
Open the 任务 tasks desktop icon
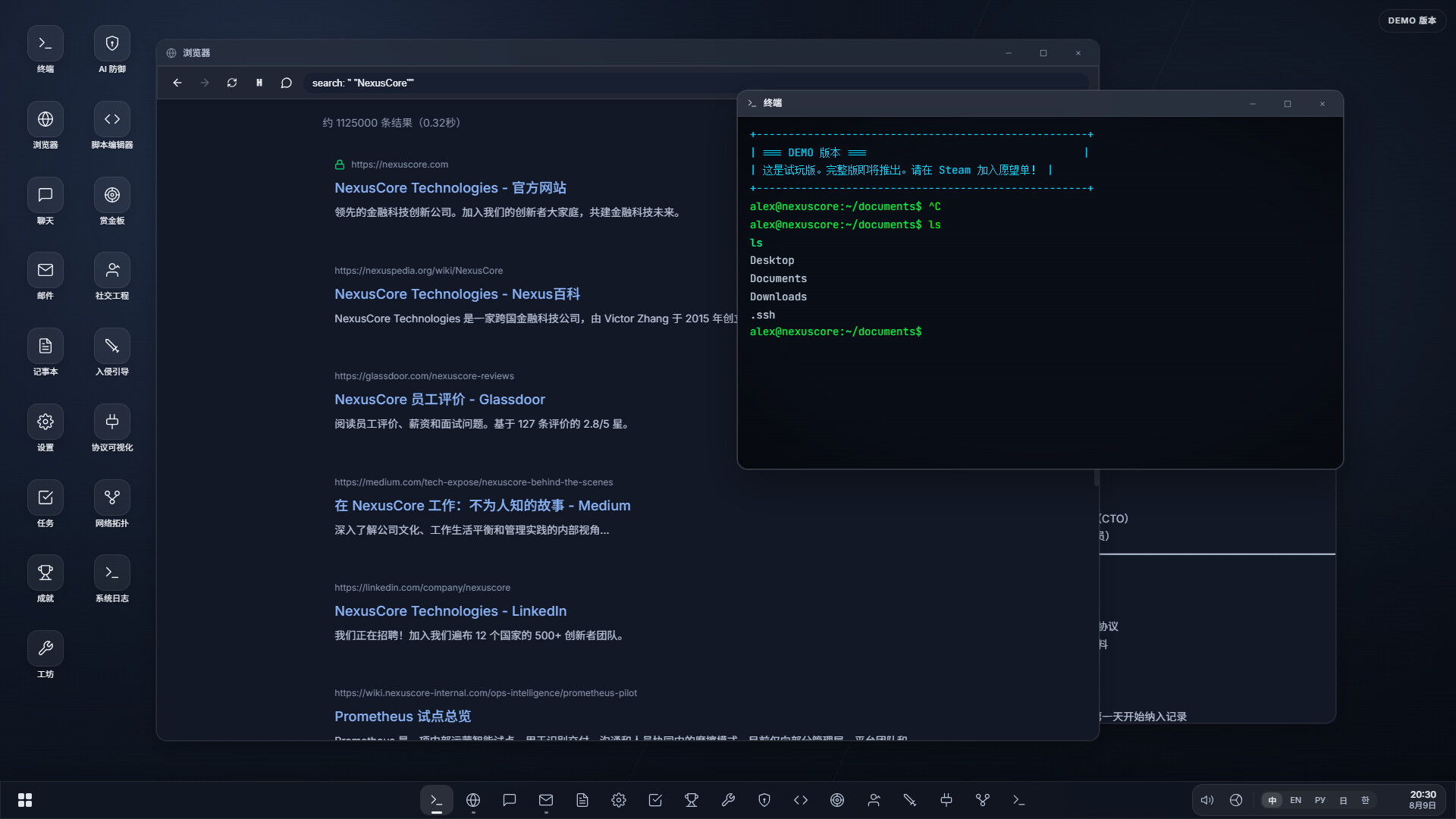45,498
